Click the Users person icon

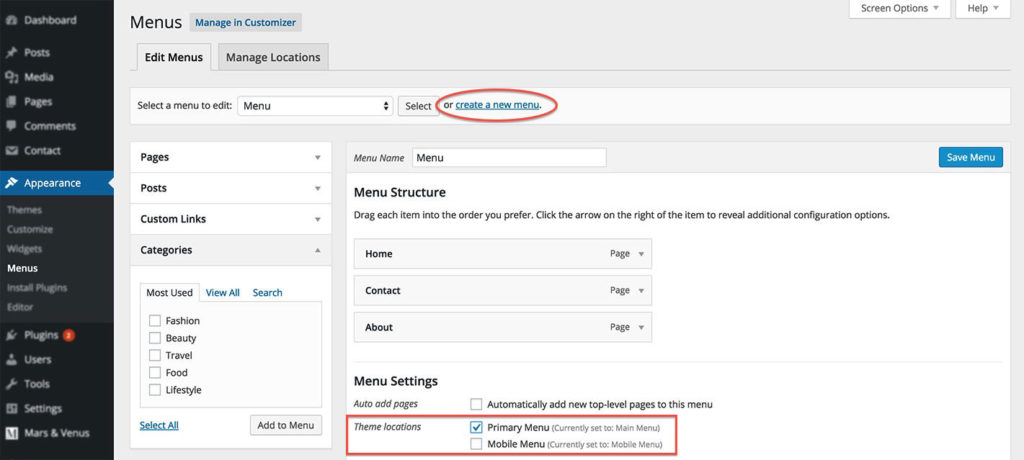pos(11,359)
